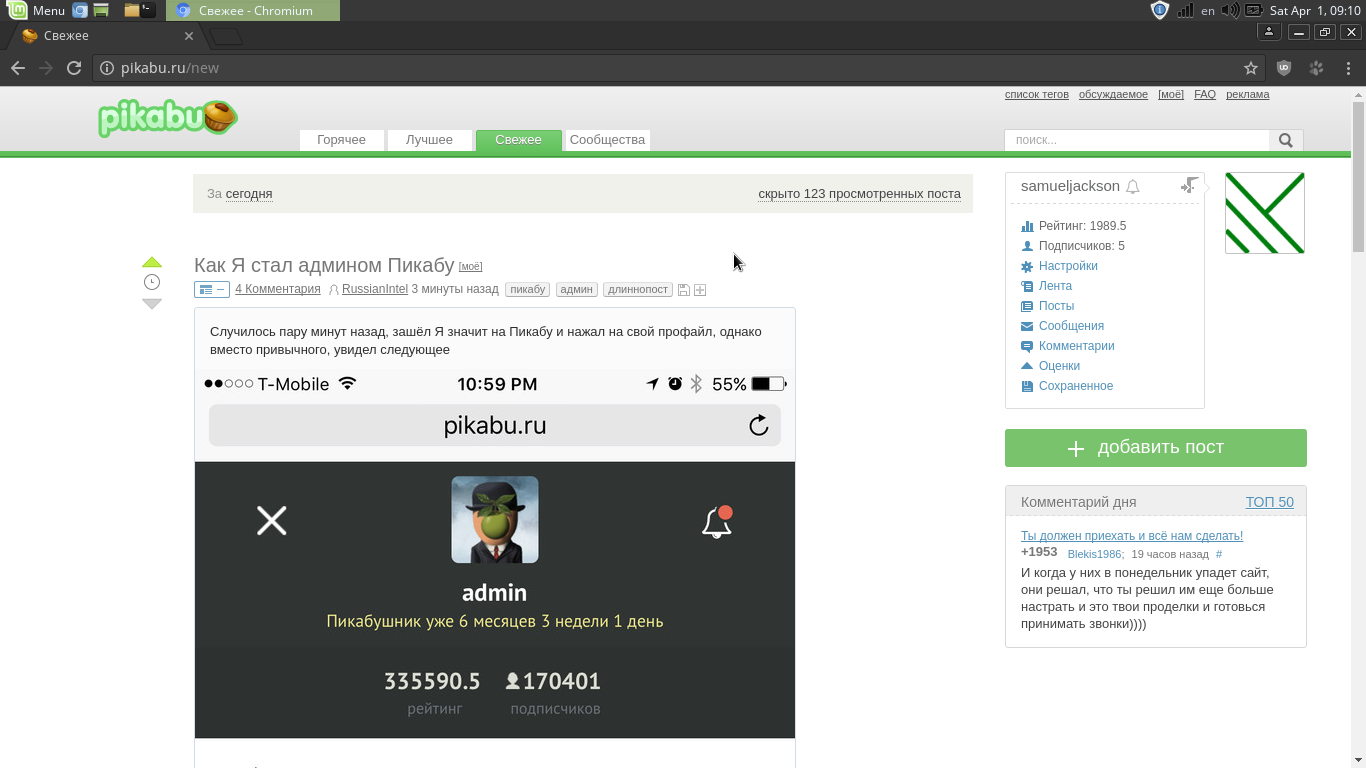Click the posts icon beside Посты

[1027, 306]
